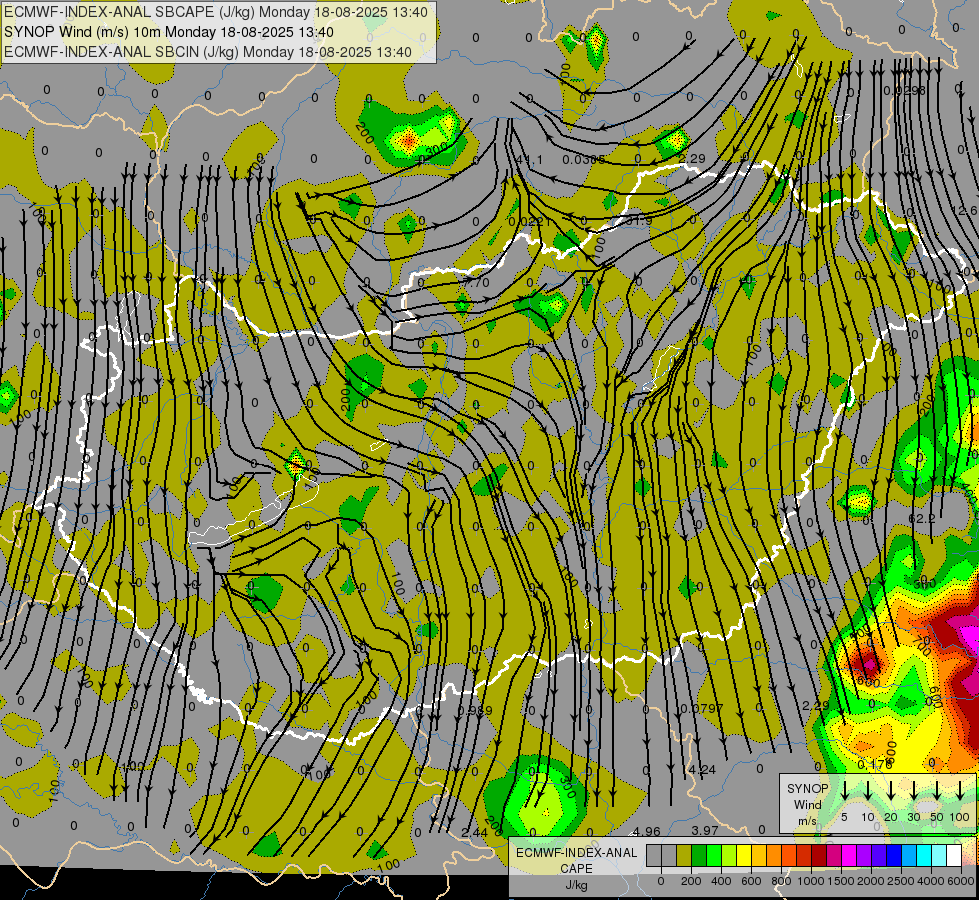Click the 3.97 value on the map

click(704, 830)
